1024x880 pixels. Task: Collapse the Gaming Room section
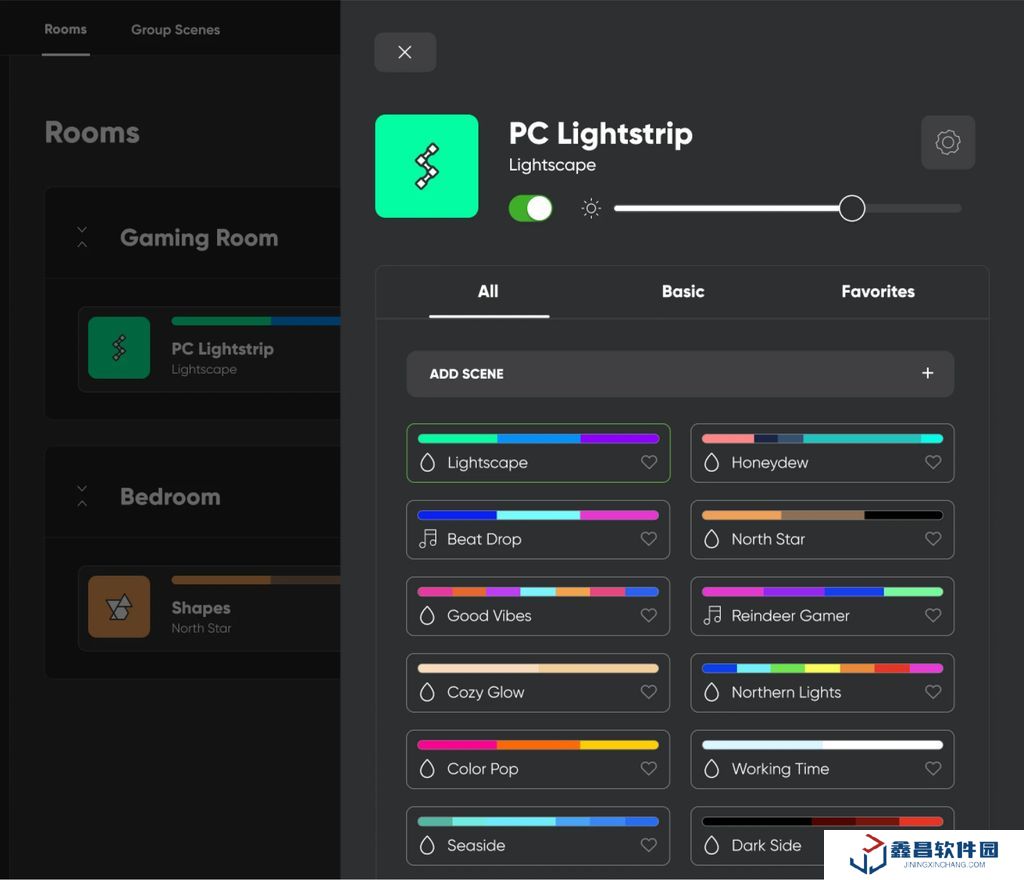coord(82,238)
